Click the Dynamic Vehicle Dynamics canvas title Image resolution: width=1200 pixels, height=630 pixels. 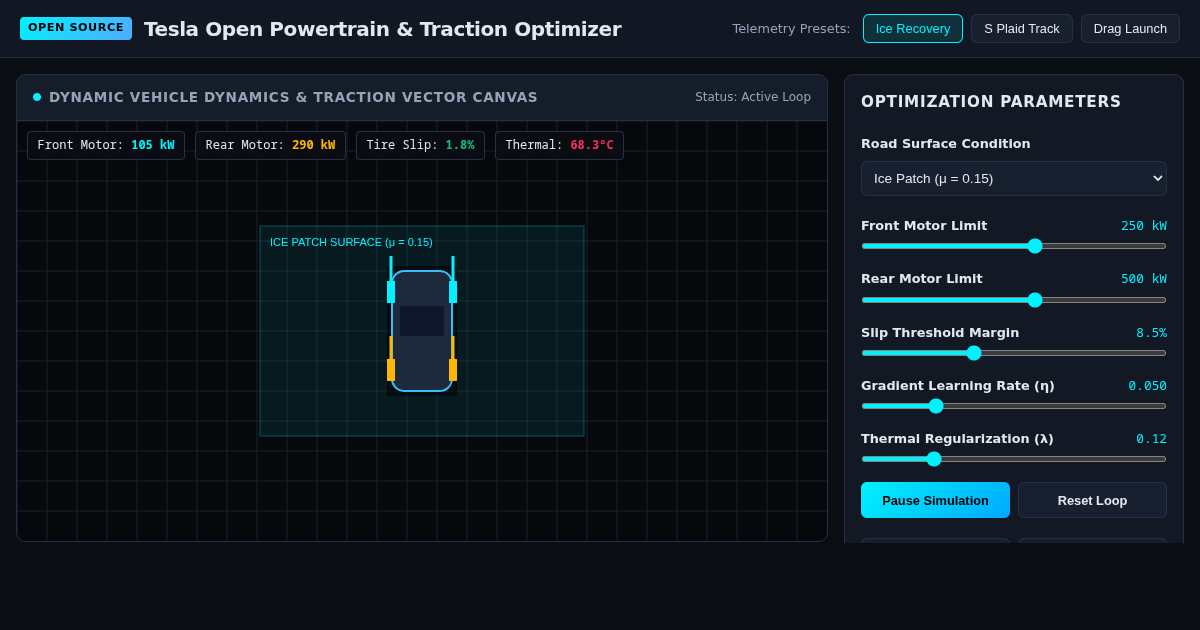[293, 97]
